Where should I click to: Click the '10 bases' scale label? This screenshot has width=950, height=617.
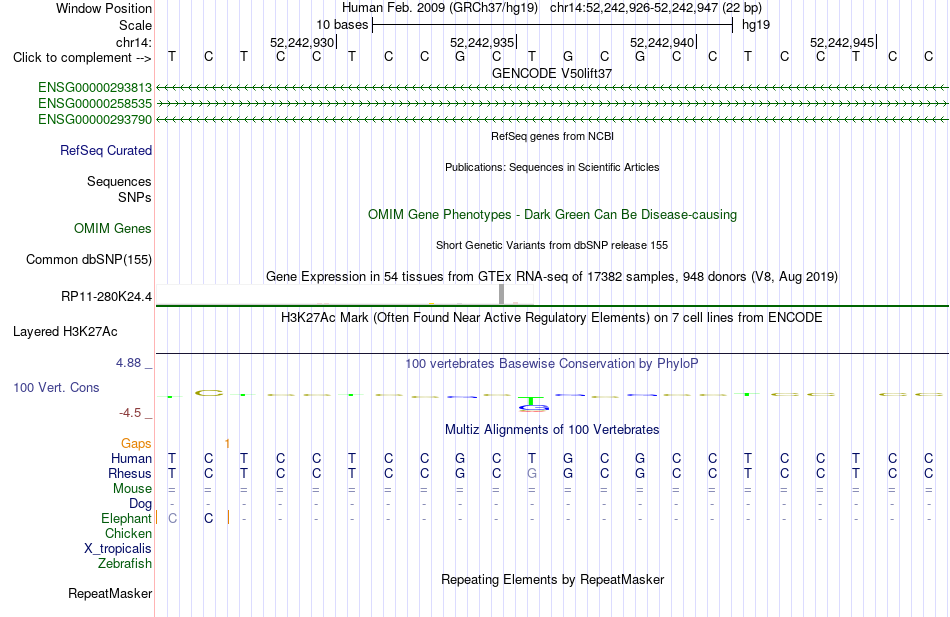342,25
